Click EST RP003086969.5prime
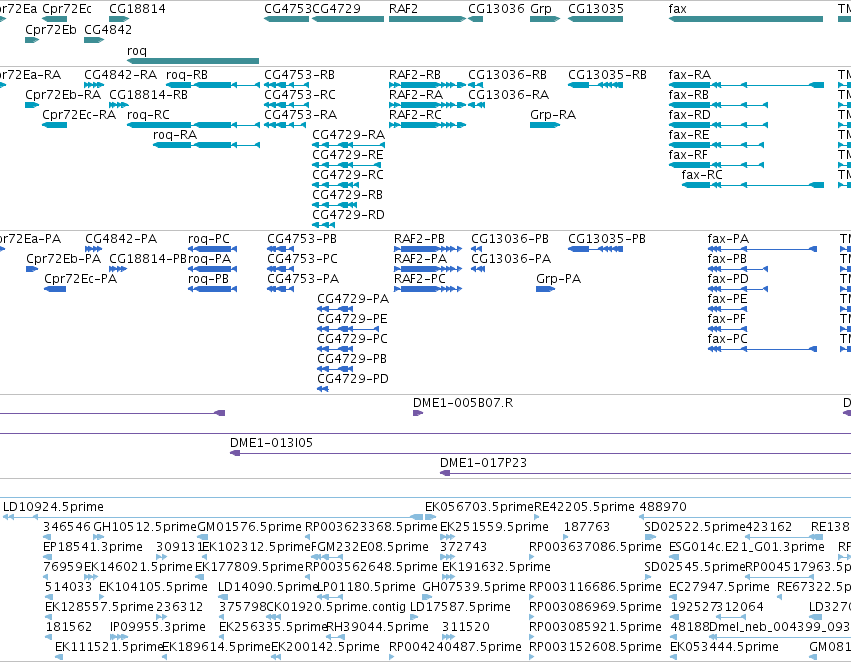Viewport: 851px width, 662px height. click(595, 607)
